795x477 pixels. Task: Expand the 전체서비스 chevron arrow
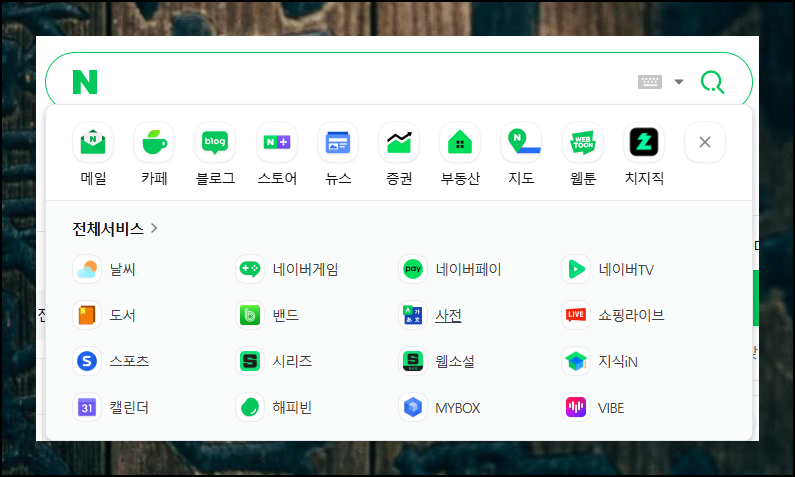pyautogui.click(x=154, y=229)
